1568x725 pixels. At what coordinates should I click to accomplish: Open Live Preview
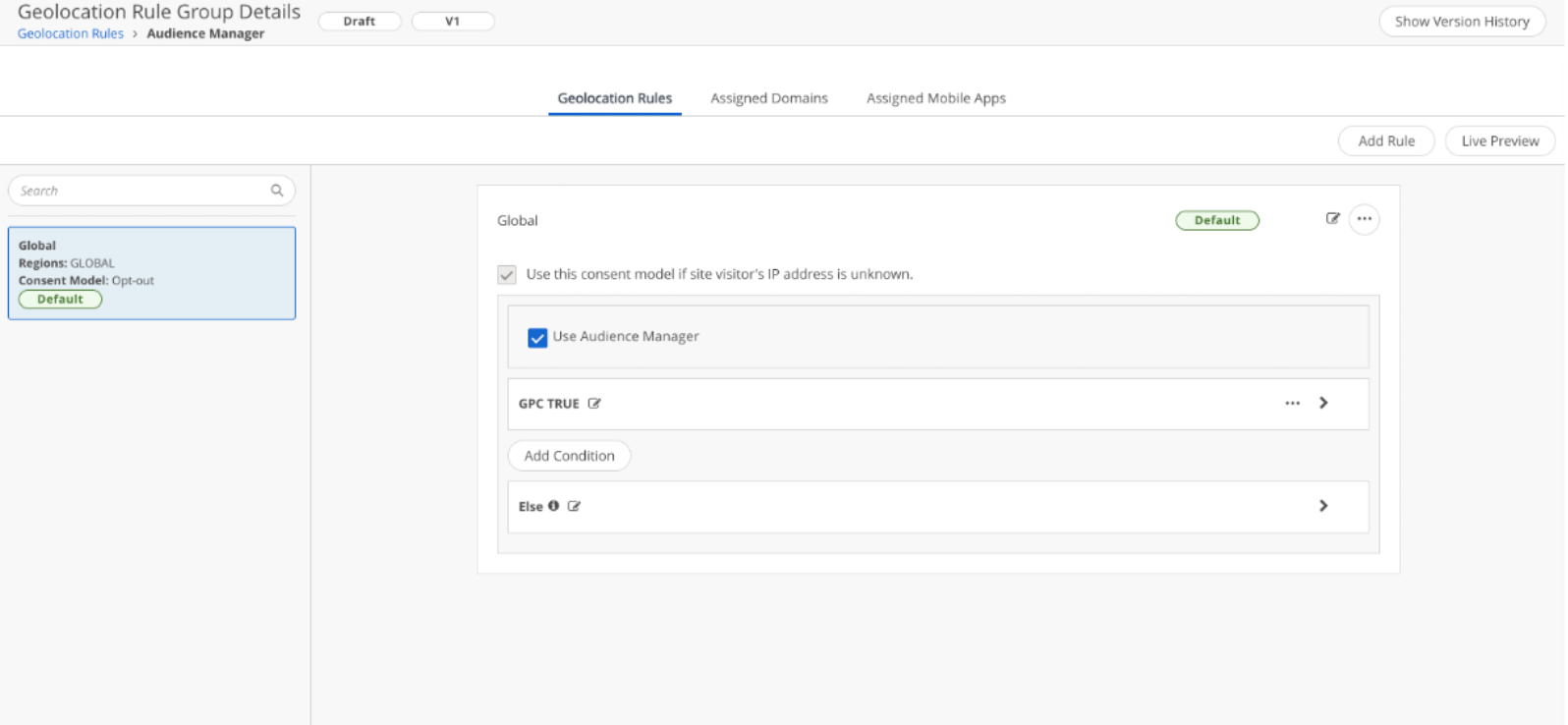1499,140
